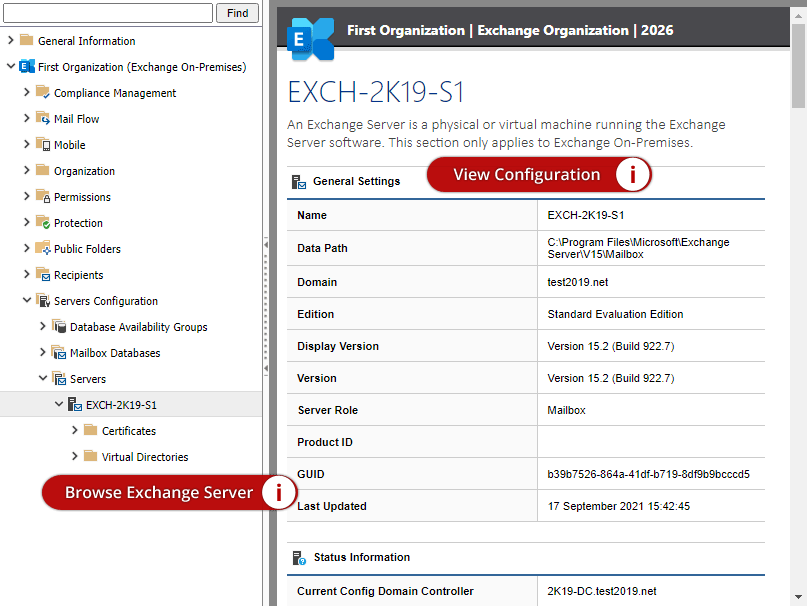Select Mailbox Databases in the tree

pos(115,353)
